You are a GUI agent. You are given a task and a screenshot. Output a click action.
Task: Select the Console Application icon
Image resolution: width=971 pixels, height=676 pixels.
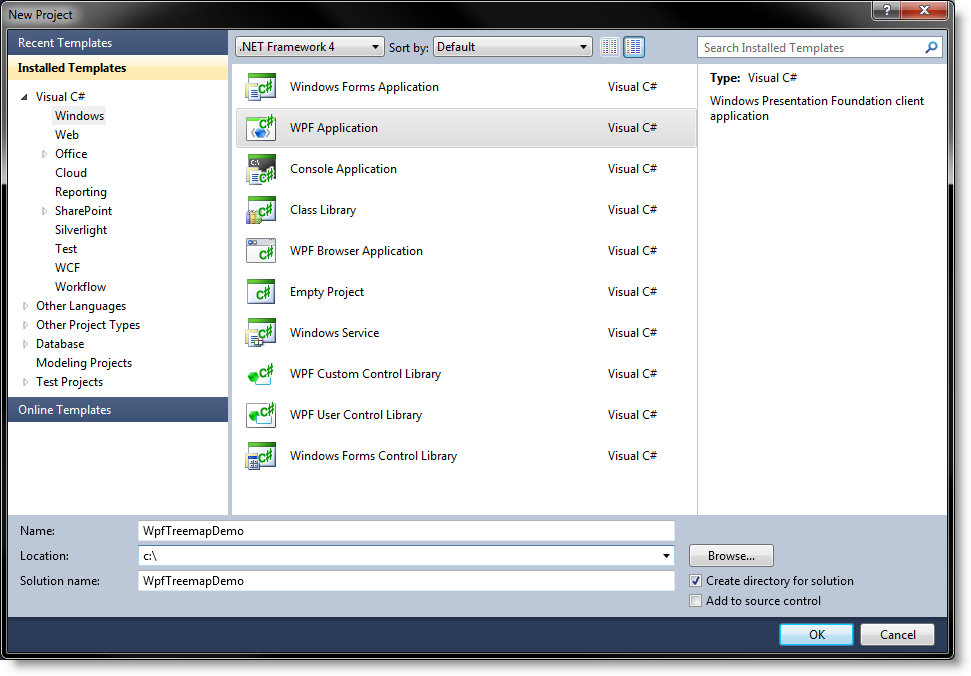261,170
